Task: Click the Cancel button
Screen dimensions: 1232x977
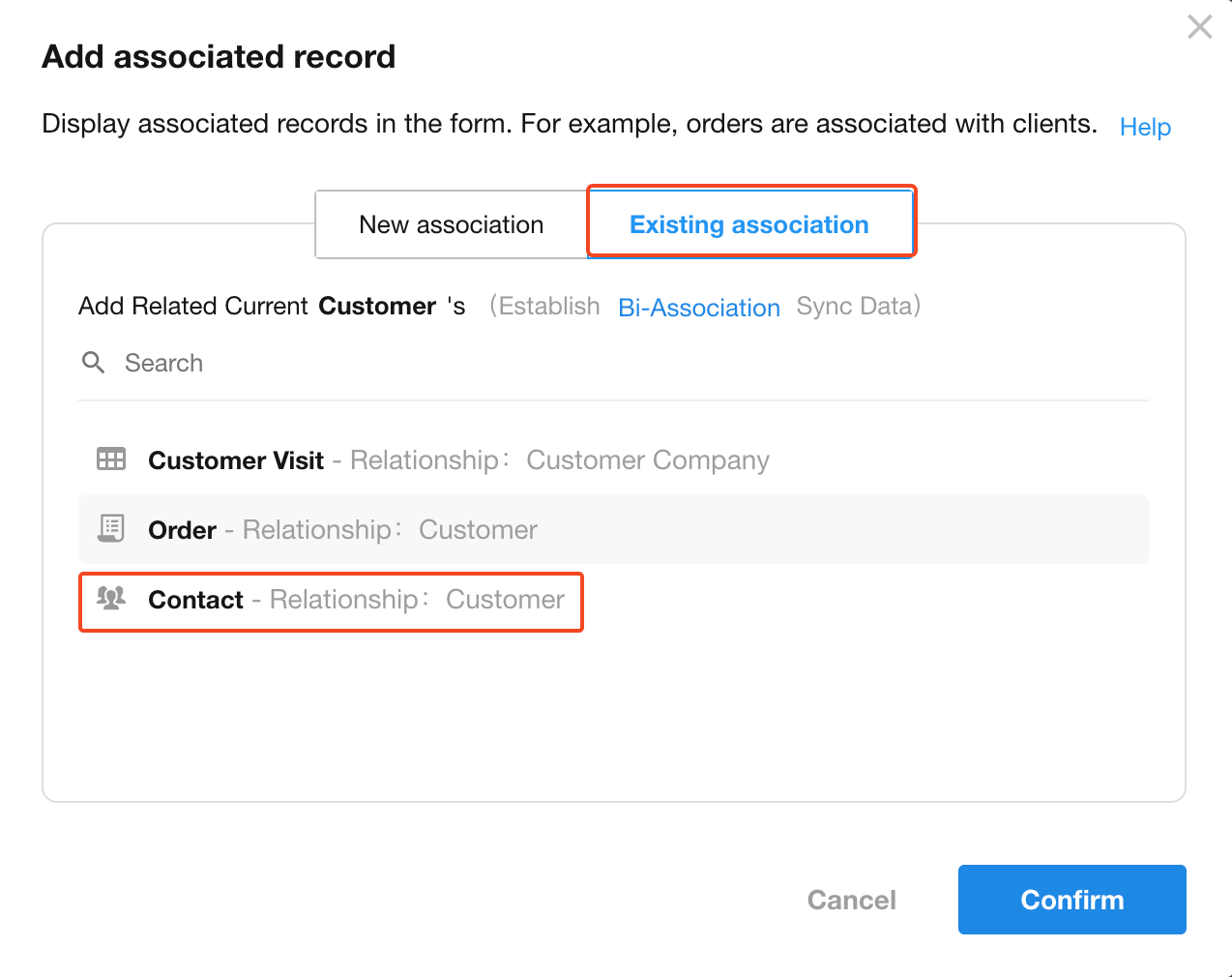Action: point(851,900)
